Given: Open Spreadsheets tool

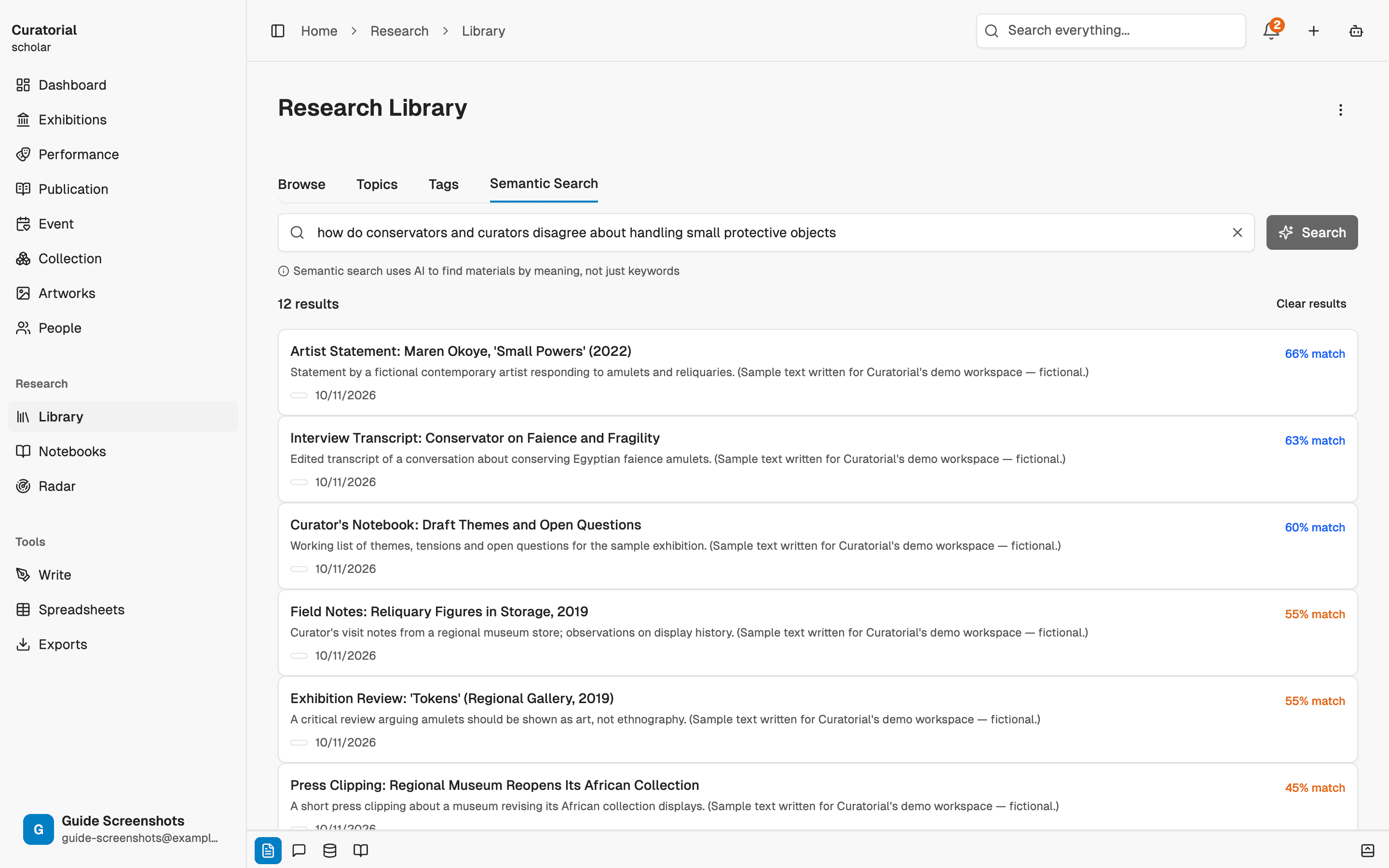Looking at the screenshot, I should tap(123, 610).
